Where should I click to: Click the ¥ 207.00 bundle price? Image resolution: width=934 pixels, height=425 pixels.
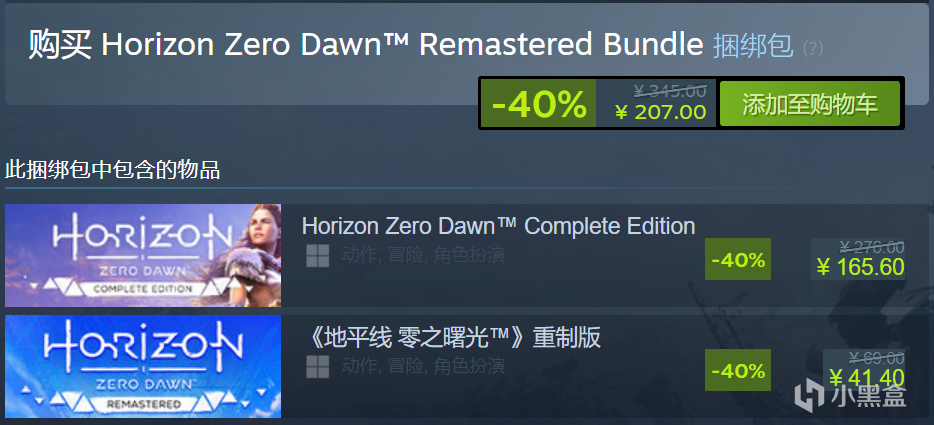661,111
